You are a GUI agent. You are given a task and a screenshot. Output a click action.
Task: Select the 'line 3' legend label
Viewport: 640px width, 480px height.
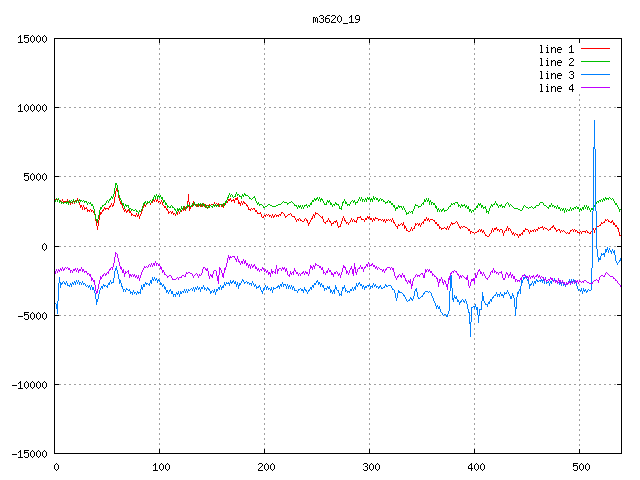point(557,75)
